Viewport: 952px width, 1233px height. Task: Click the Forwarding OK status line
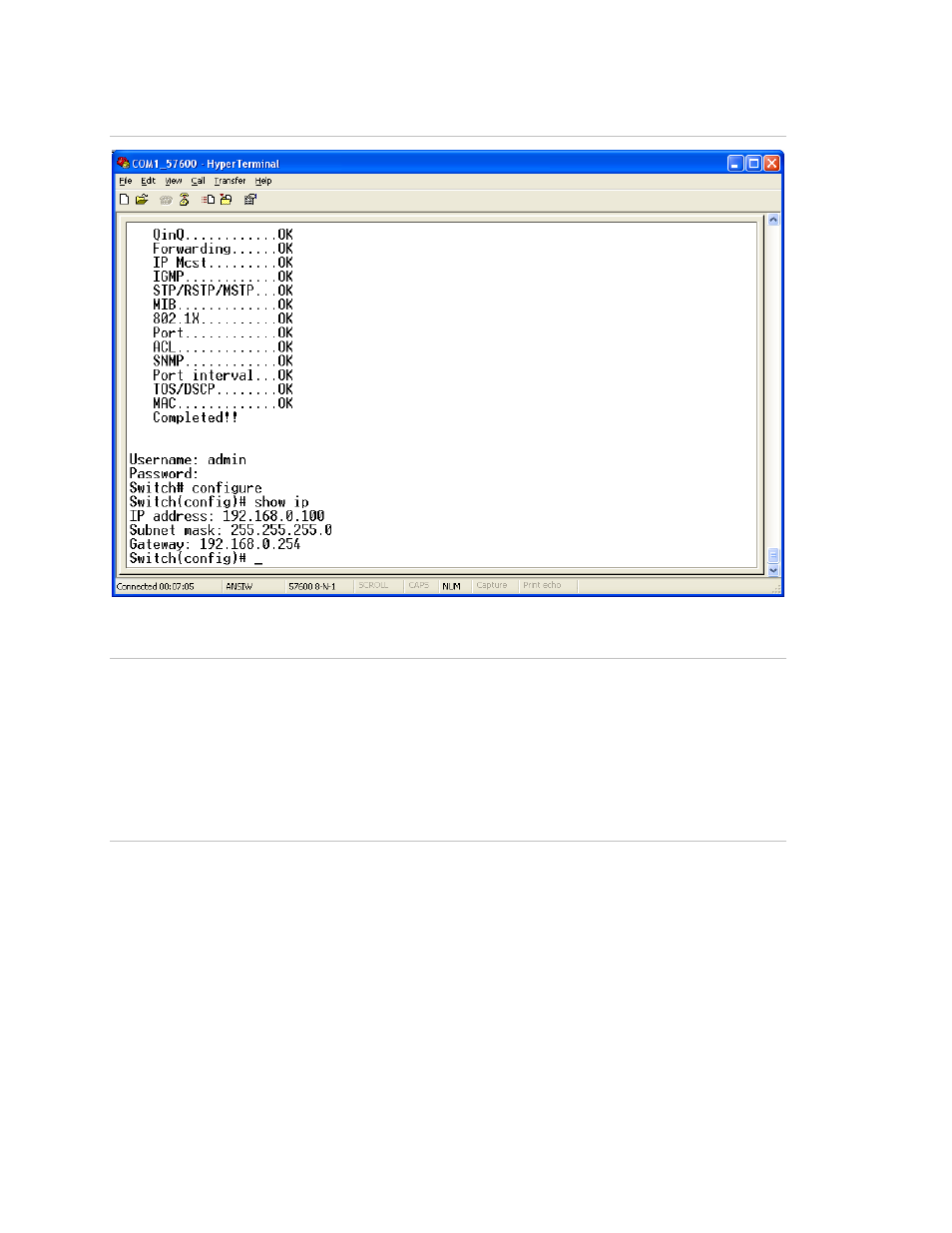[x=223, y=249]
